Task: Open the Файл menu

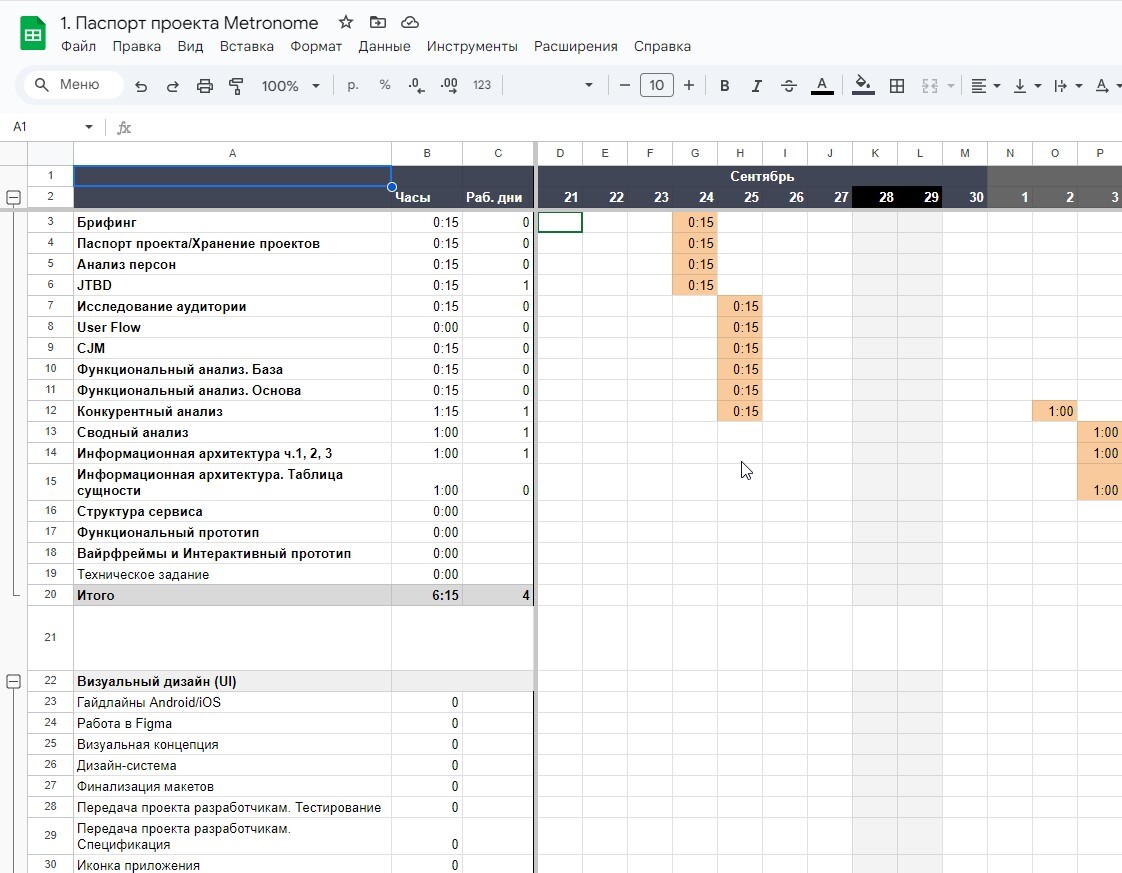Action: 79,46
